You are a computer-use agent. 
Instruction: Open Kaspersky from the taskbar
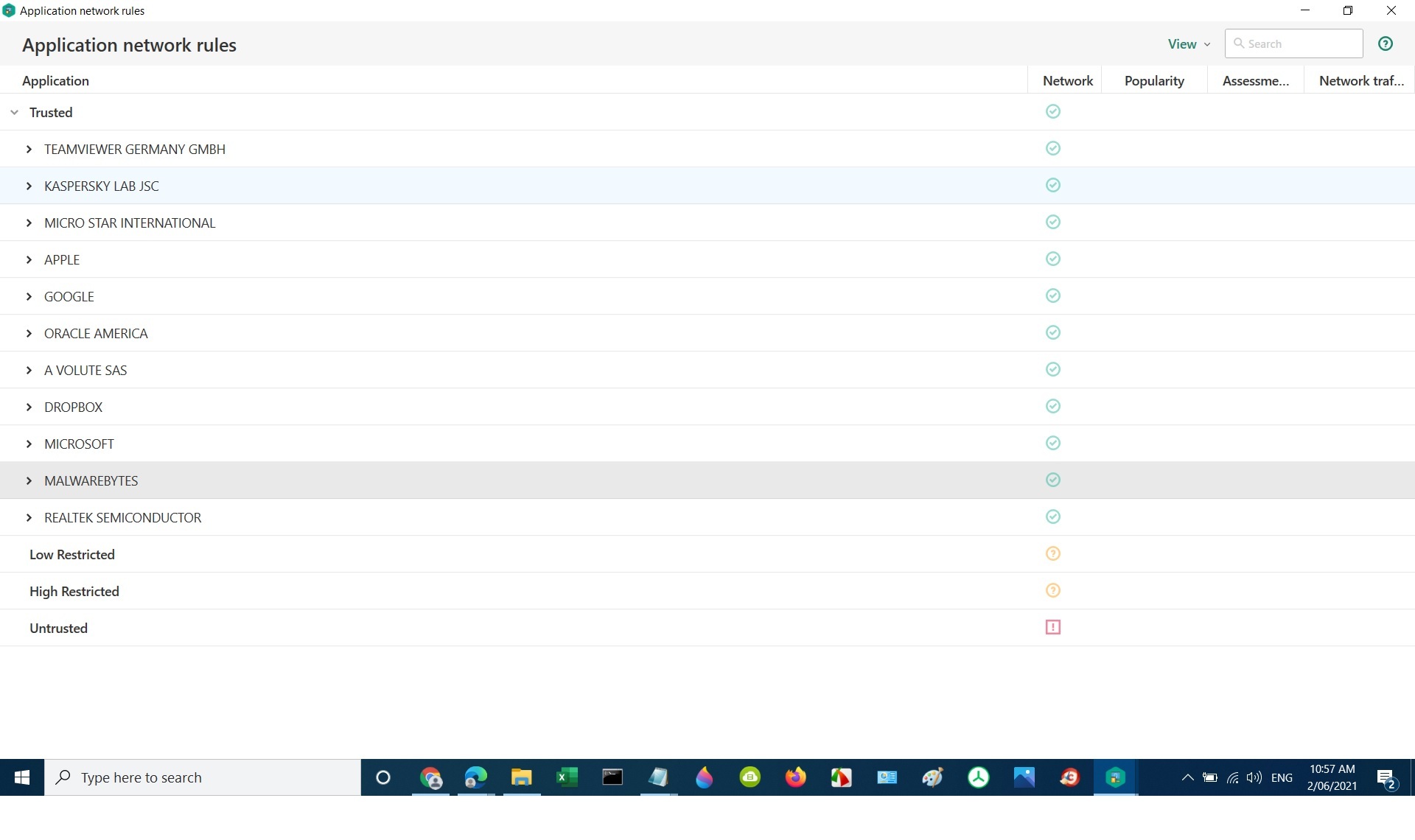tap(1116, 777)
